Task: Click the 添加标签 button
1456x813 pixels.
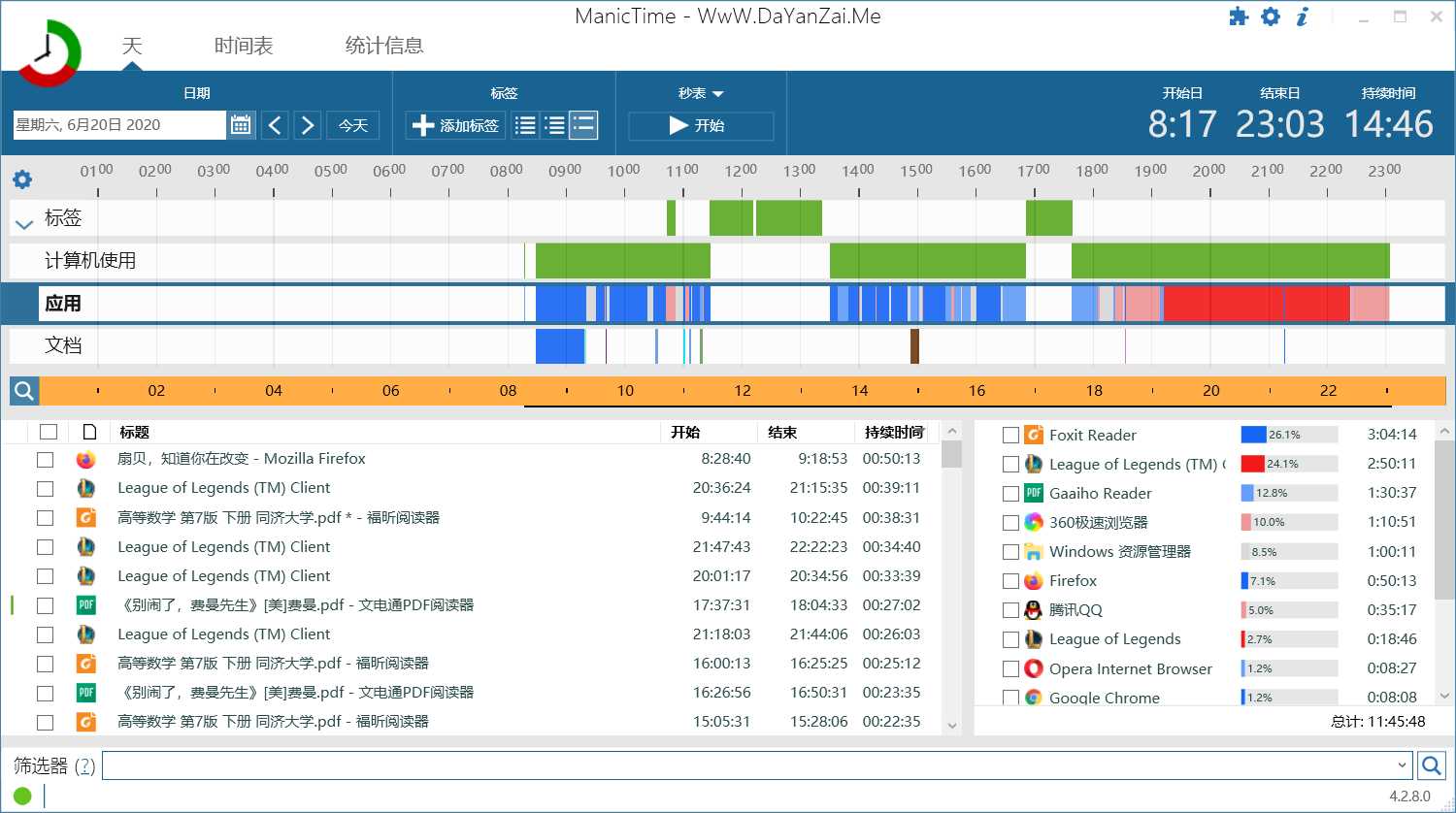Action: 455,125
